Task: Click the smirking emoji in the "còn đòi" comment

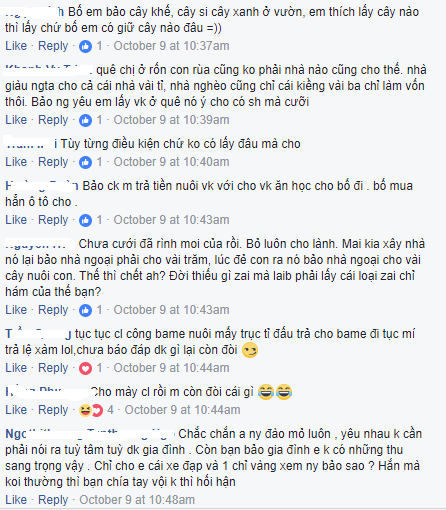Action: (x=250, y=350)
